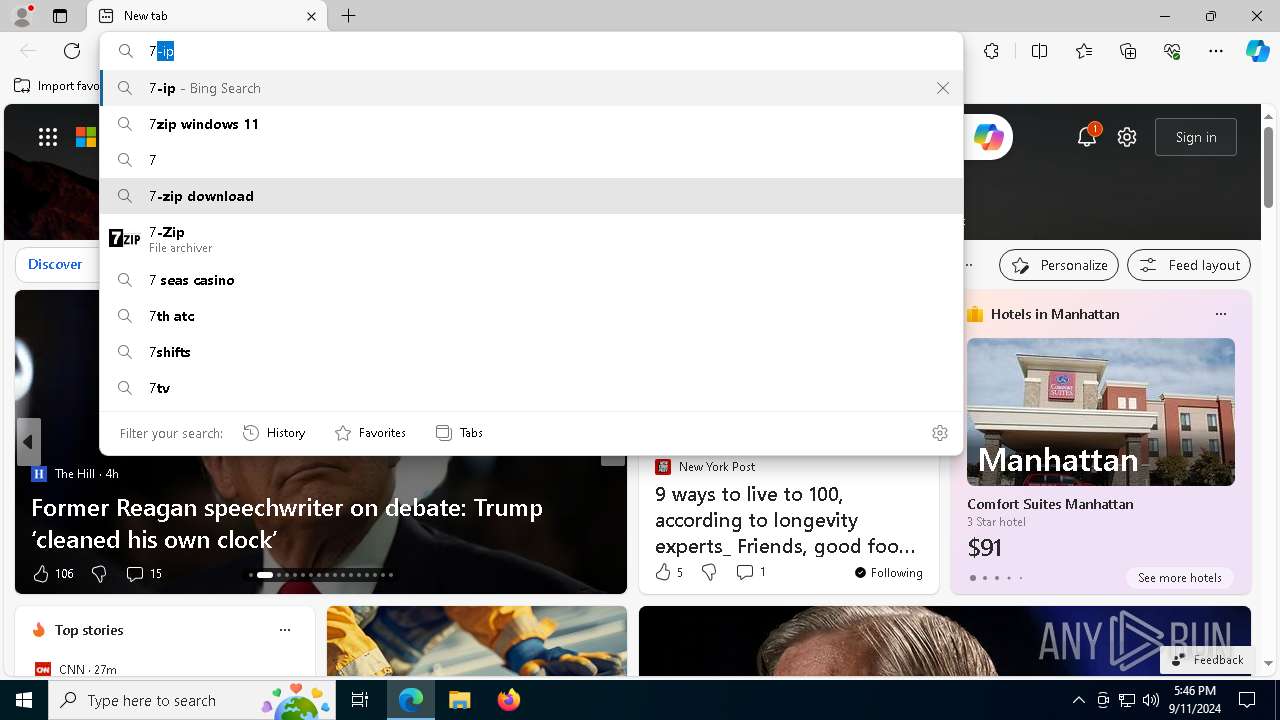Choose the 7 seas casino suggestion
This screenshot has height=720, width=1280.
(x=531, y=280)
